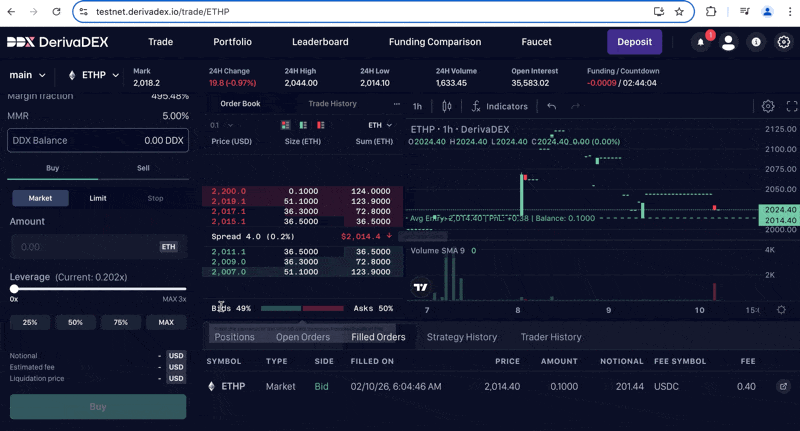The height and width of the screenshot is (431, 800).
Task: Click the TradingView logo on chart
Action: [x=420, y=287]
